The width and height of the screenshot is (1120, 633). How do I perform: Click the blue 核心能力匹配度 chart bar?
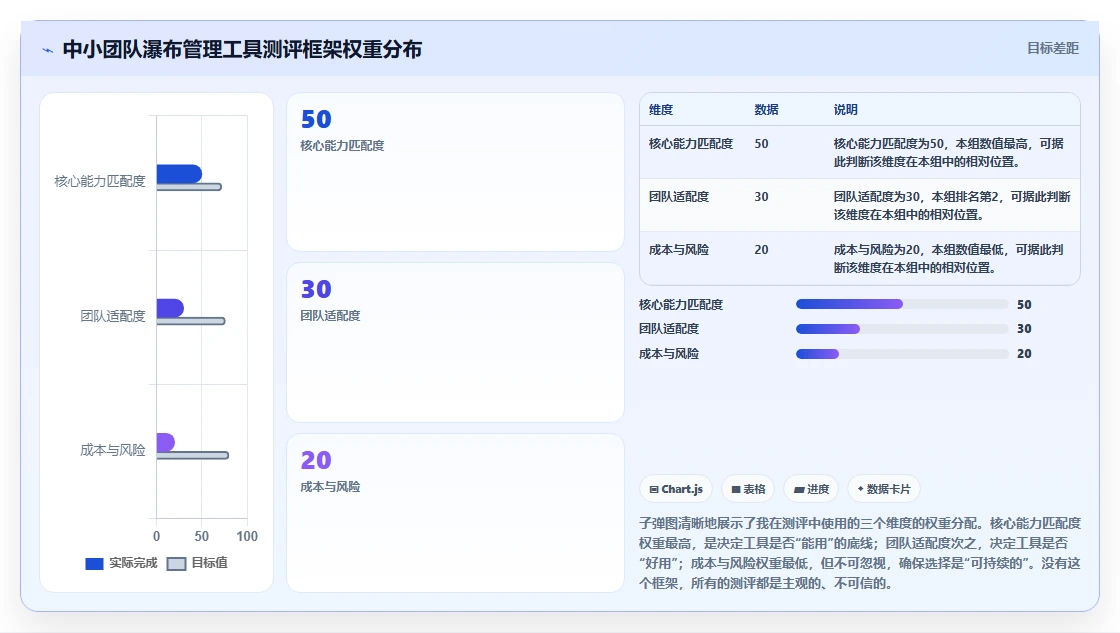point(179,174)
